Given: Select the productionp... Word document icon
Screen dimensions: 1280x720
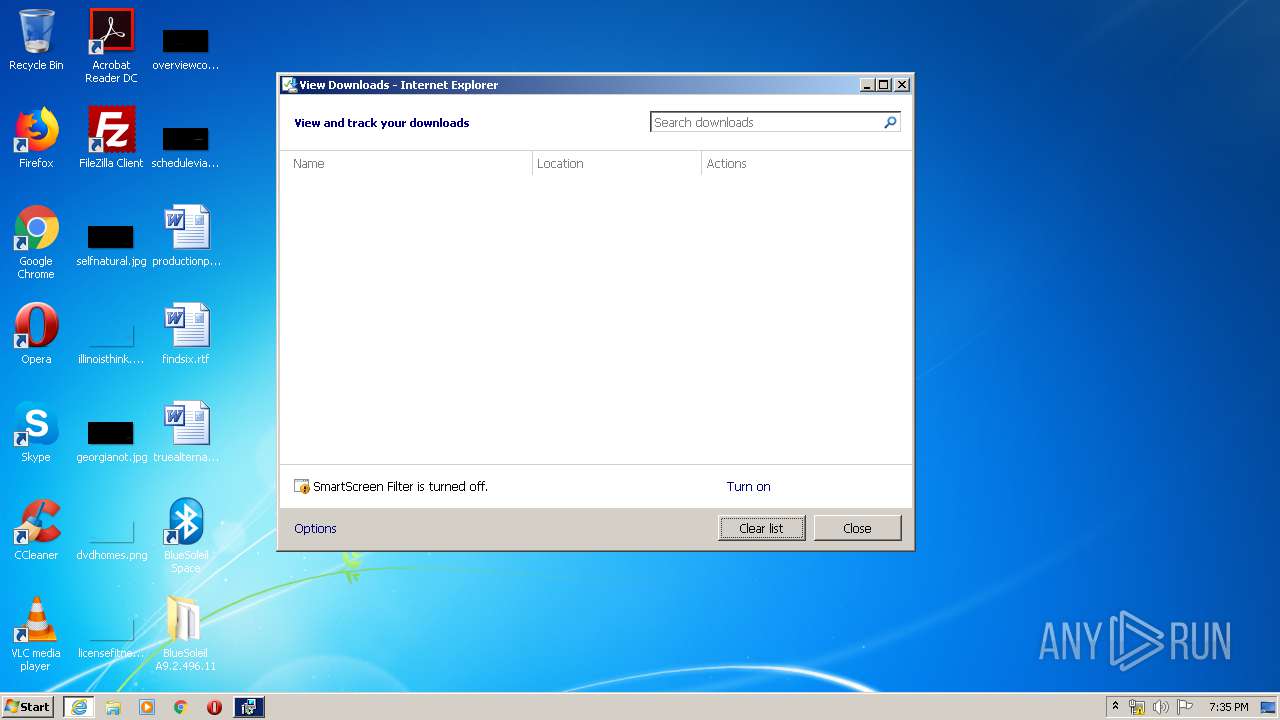Looking at the screenshot, I should pyautogui.click(x=186, y=236).
